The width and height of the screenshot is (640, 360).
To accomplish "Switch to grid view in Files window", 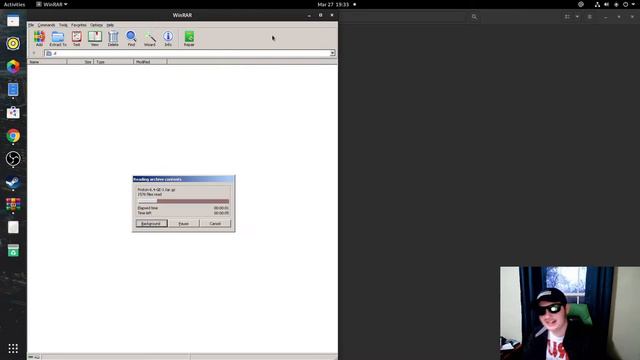I will coord(567,17).
